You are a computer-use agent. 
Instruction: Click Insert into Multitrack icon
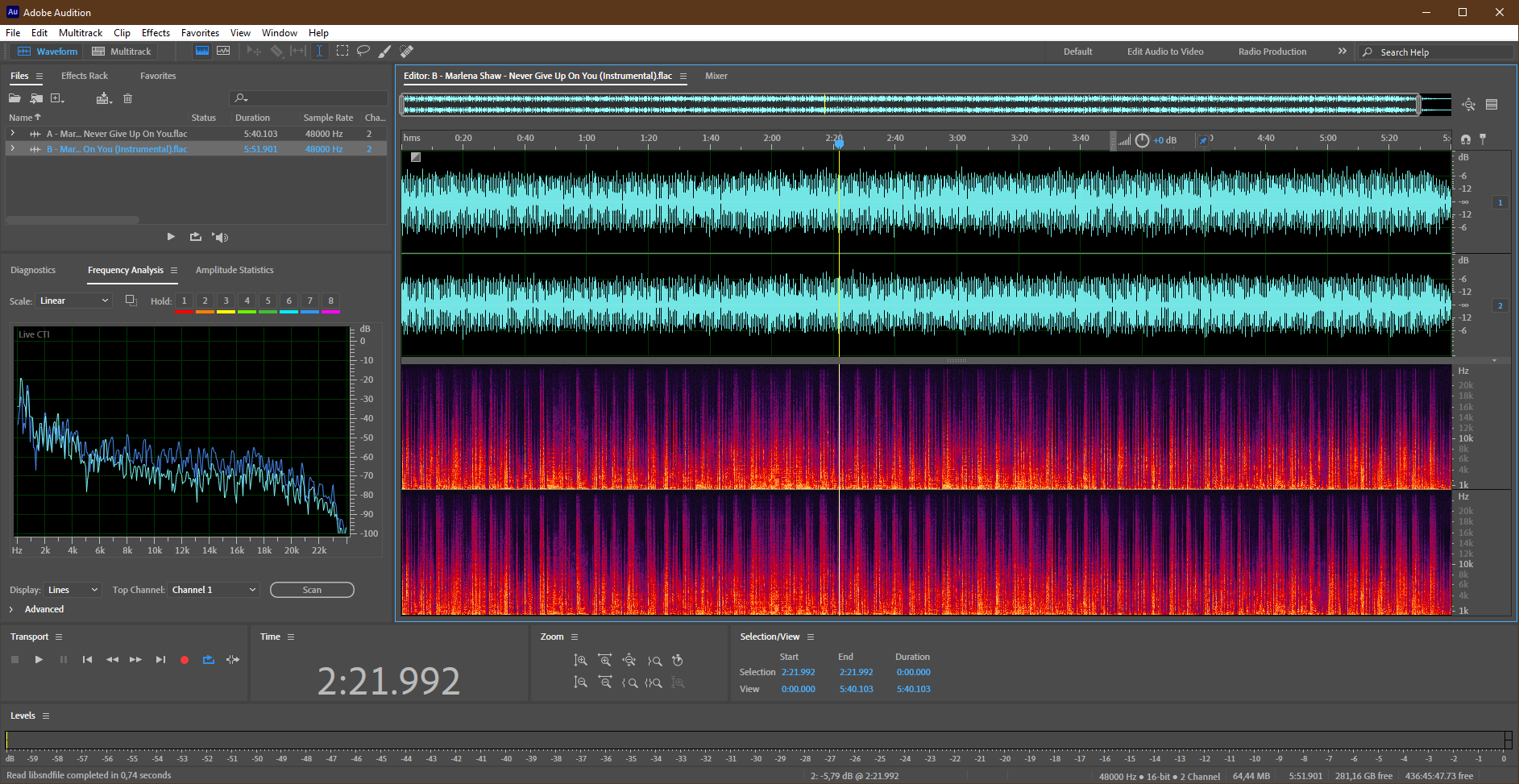[104, 98]
